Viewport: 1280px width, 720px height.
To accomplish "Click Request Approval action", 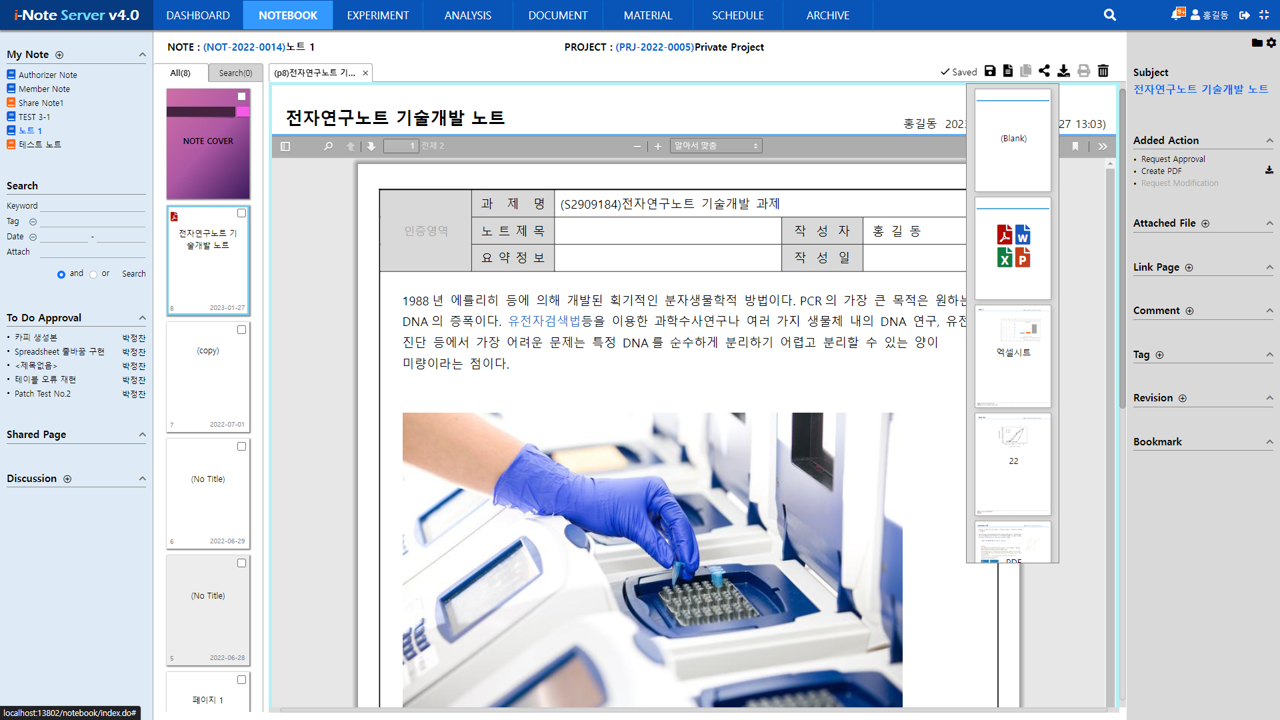I will (x=1173, y=159).
